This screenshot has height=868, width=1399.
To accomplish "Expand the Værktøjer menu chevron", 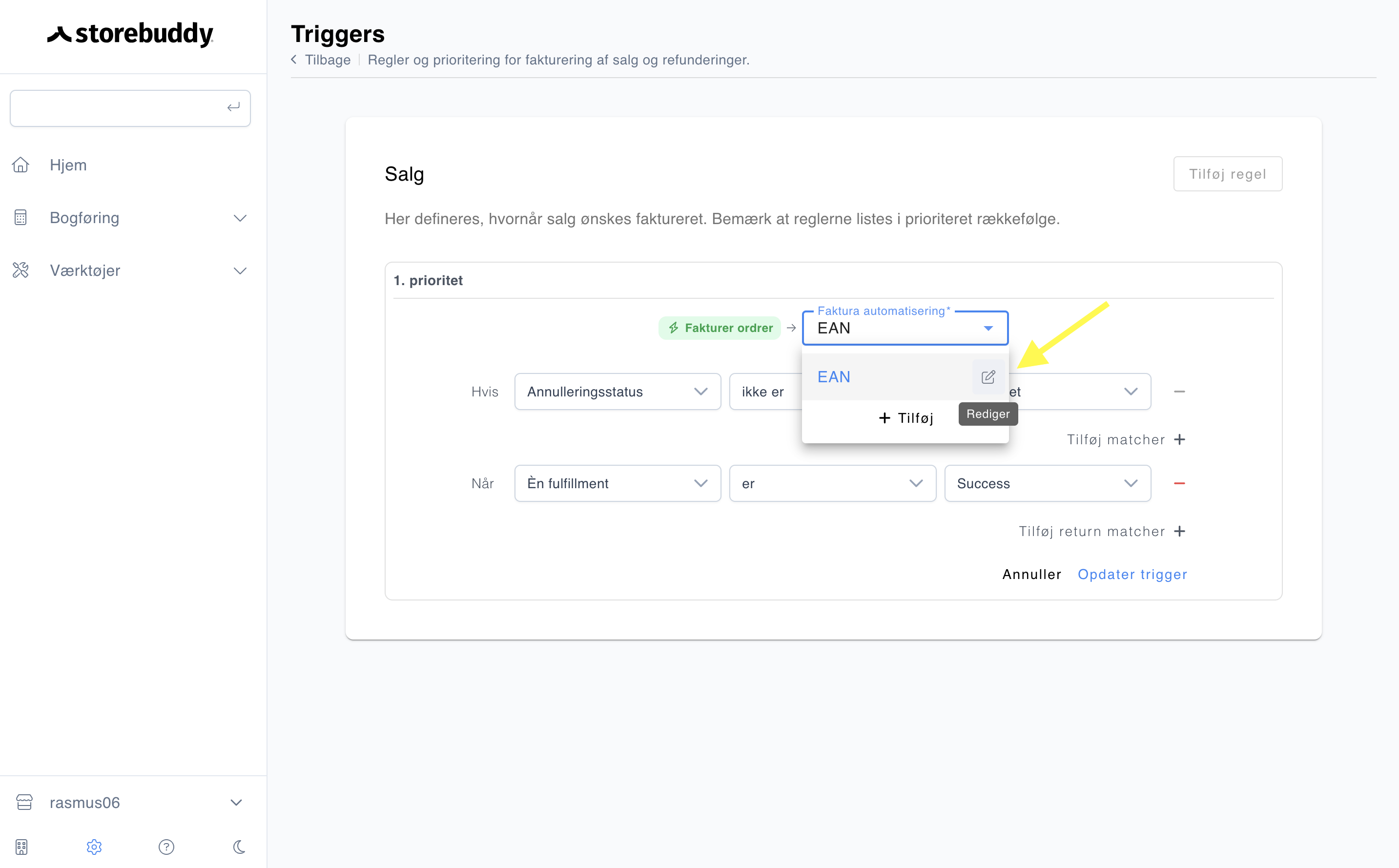I will pos(240,271).
